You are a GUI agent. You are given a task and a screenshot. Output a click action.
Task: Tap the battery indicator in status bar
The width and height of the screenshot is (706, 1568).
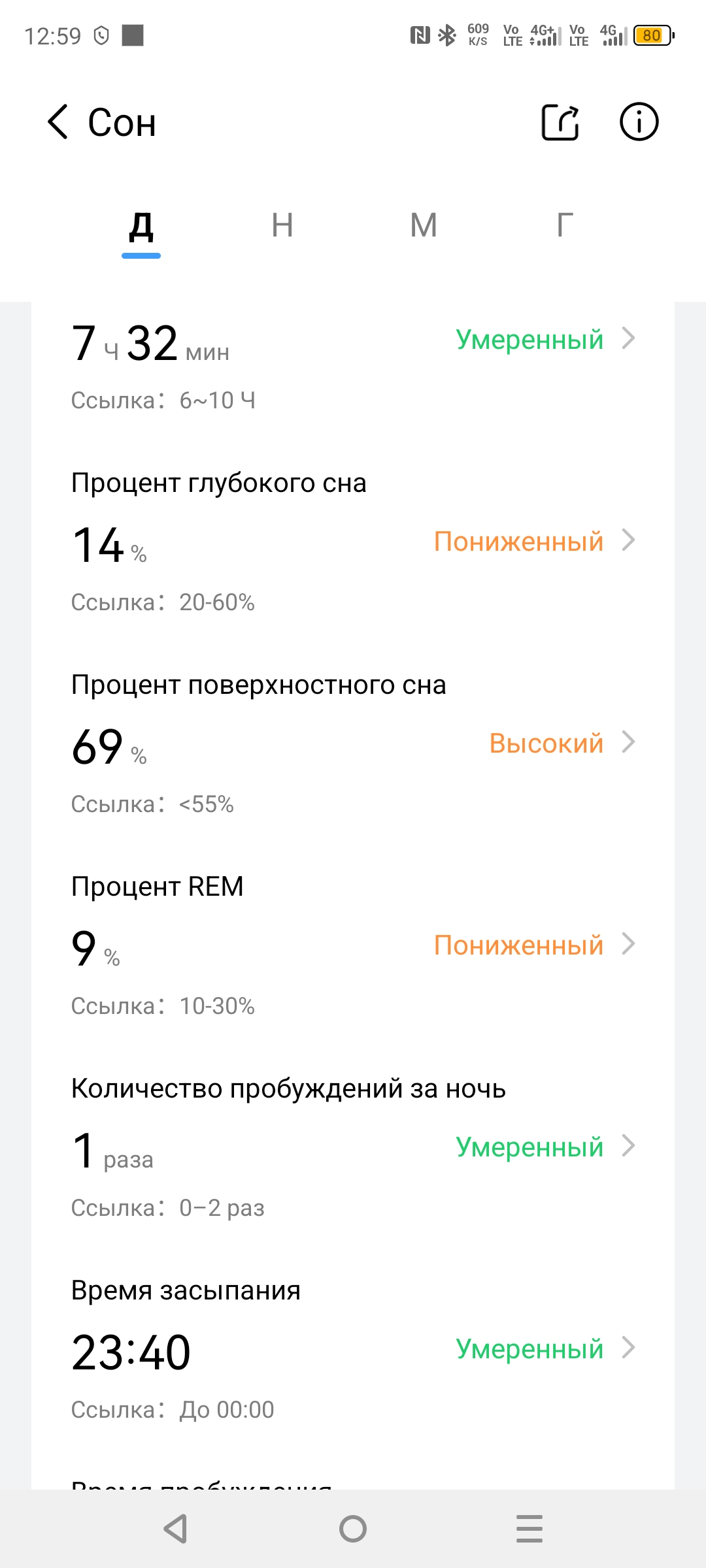coord(653,35)
